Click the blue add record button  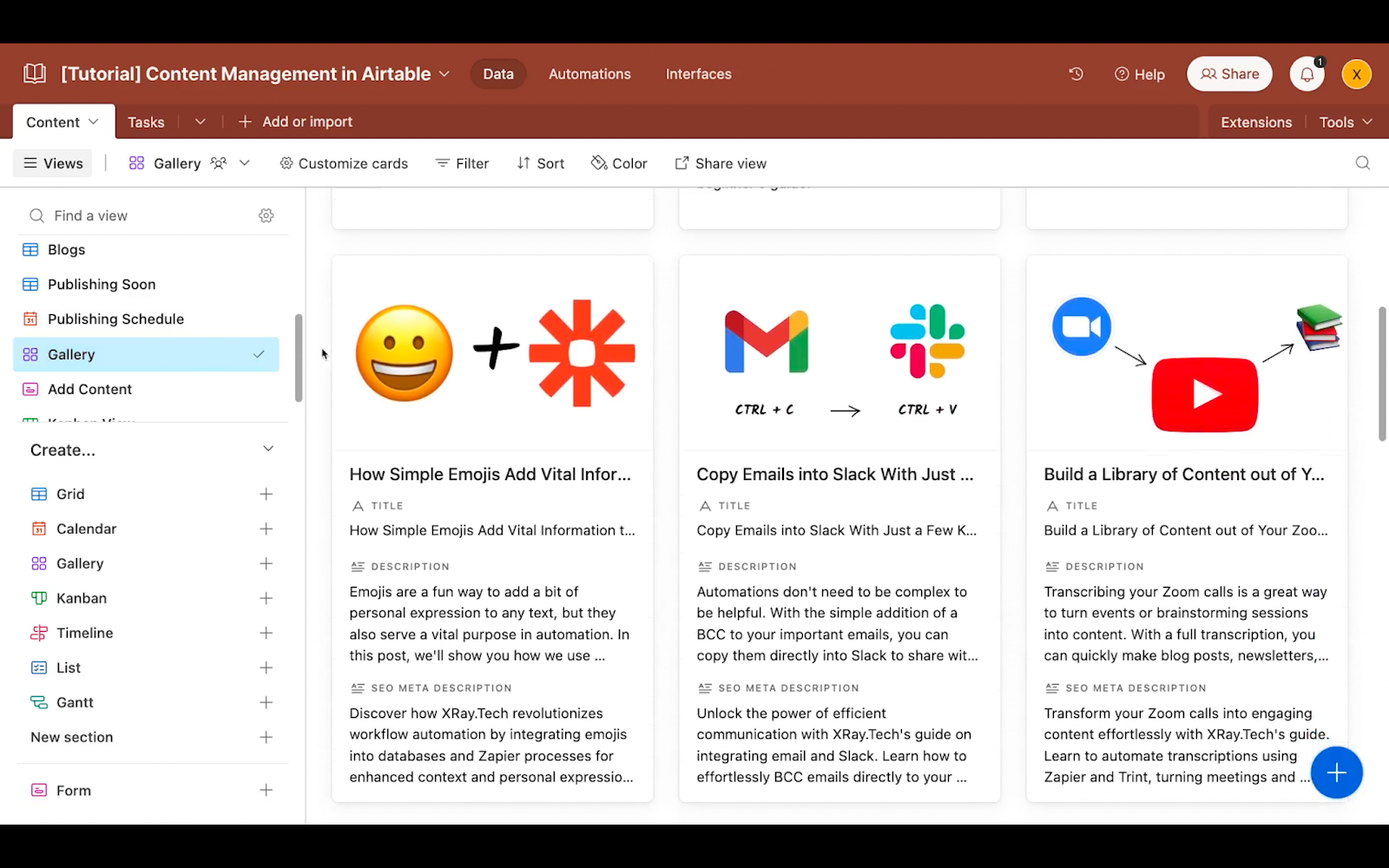pyautogui.click(x=1336, y=773)
